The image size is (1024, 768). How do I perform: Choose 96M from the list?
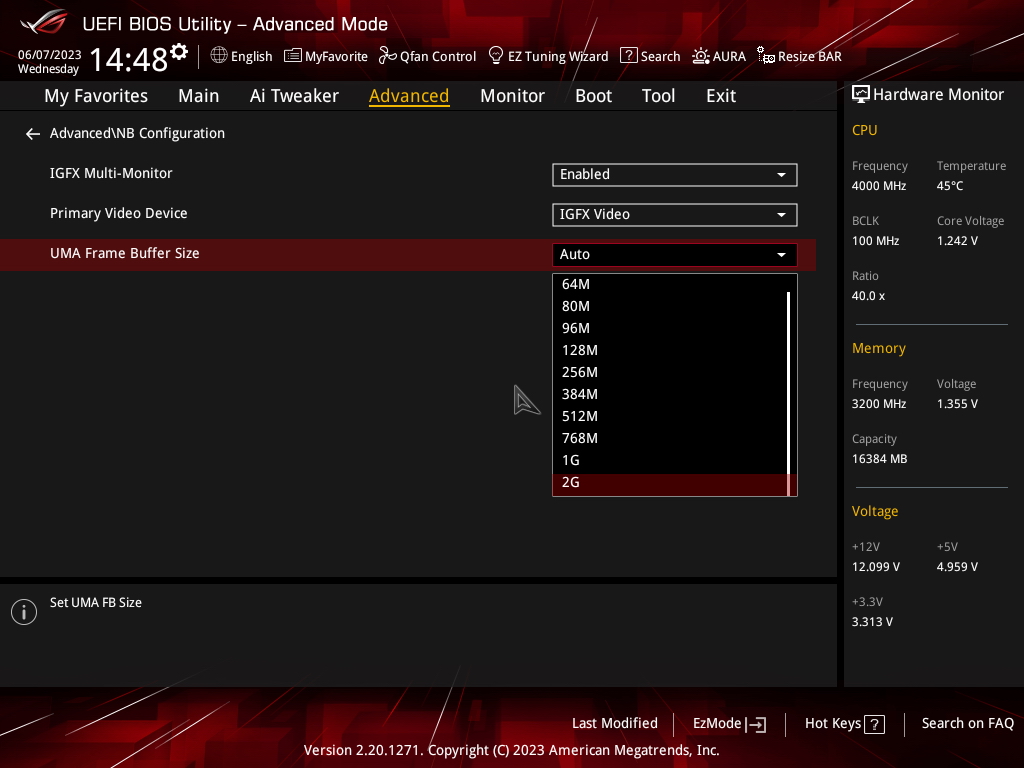coord(670,328)
